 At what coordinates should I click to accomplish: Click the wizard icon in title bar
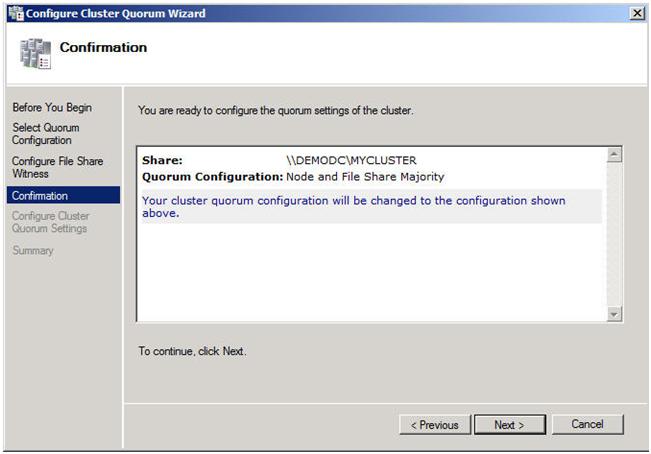(x=13, y=13)
